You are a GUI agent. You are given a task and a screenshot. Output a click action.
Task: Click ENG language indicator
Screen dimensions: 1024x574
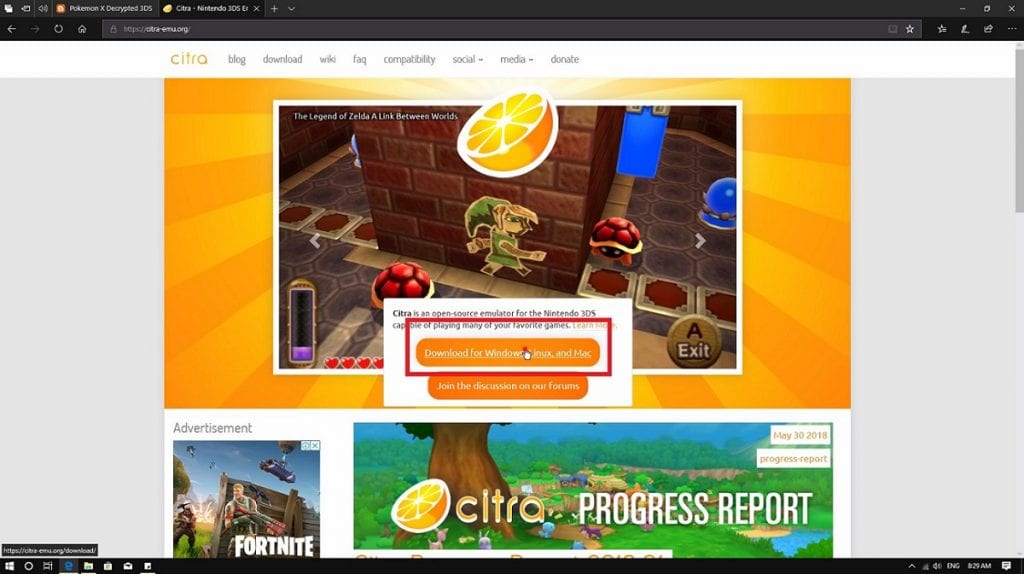(x=953, y=566)
